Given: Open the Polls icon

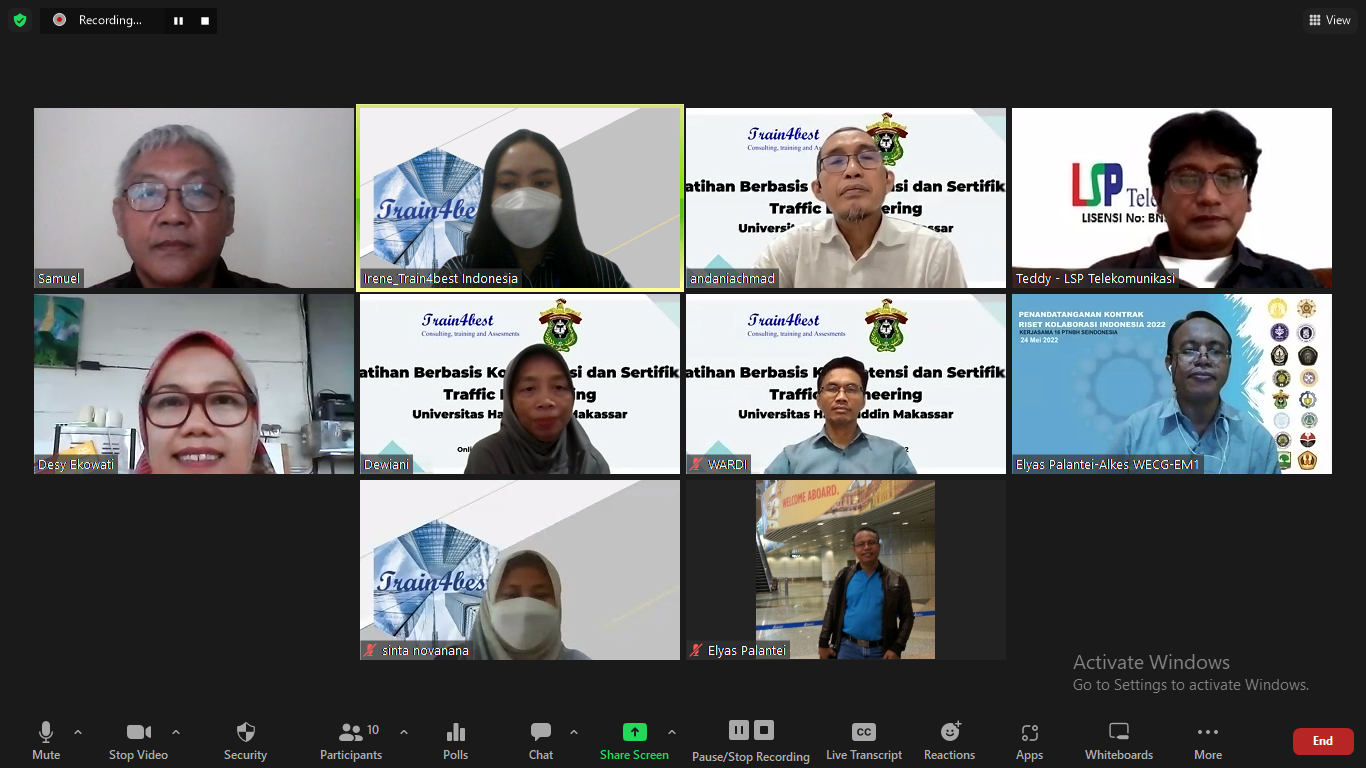Looking at the screenshot, I should click(455, 741).
